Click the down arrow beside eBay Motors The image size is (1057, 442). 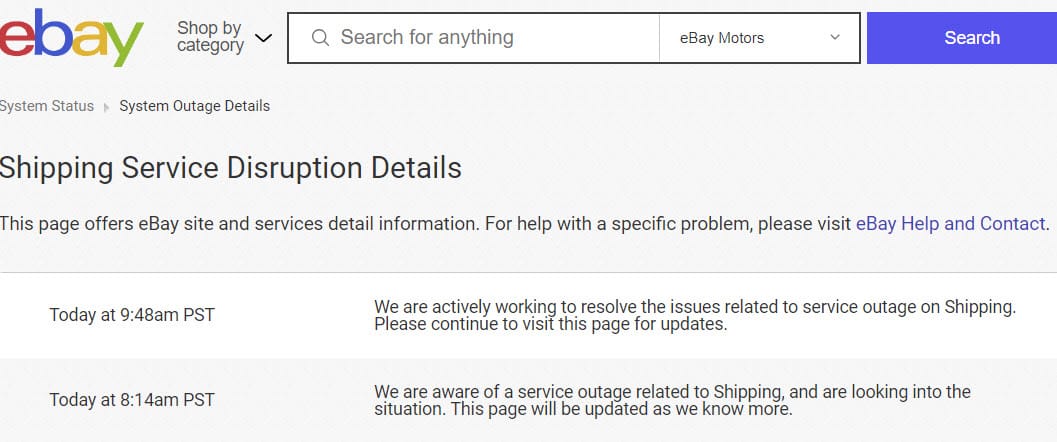(x=835, y=38)
